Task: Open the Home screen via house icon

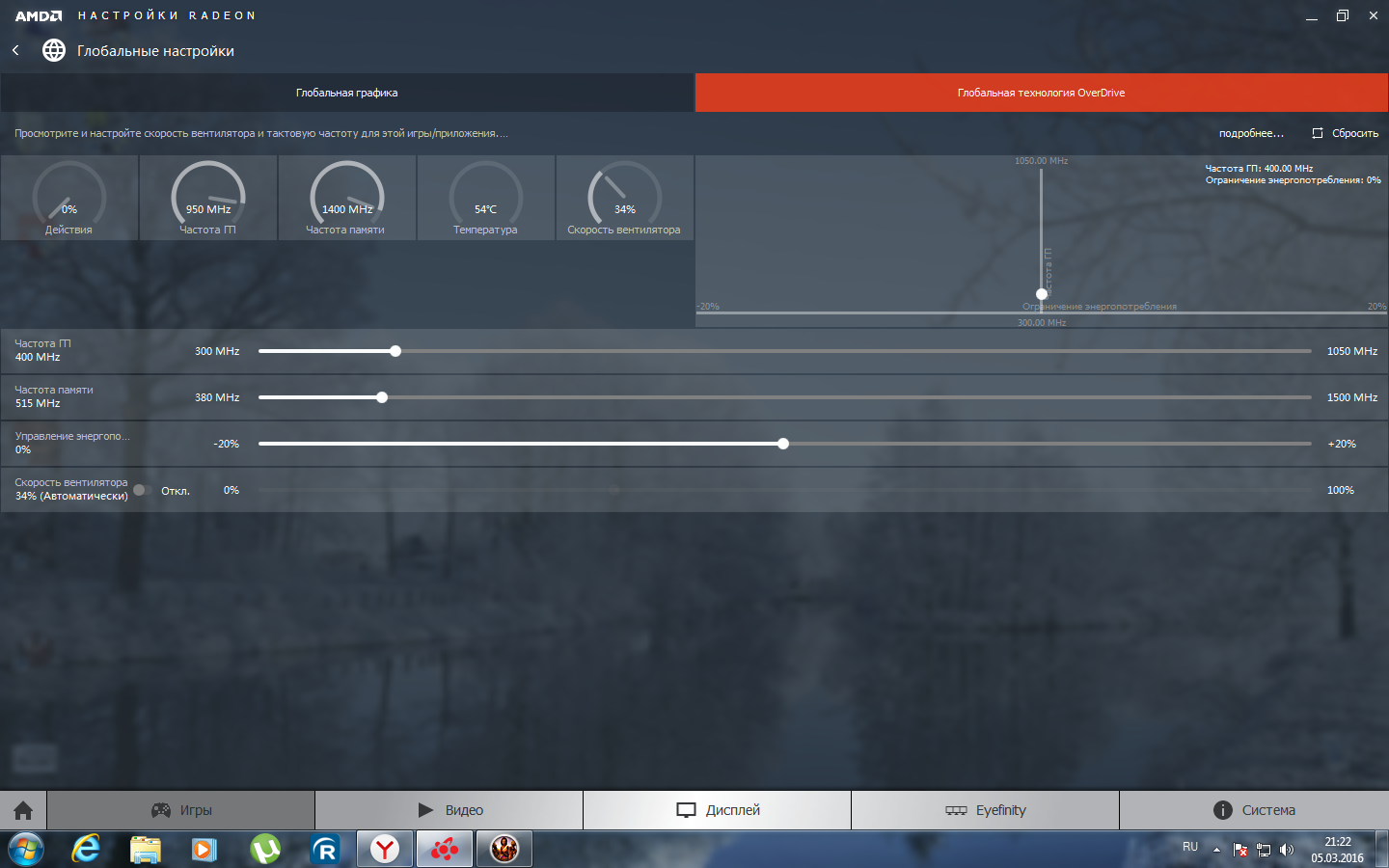Action: pyautogui.click(x=23, y=810)
